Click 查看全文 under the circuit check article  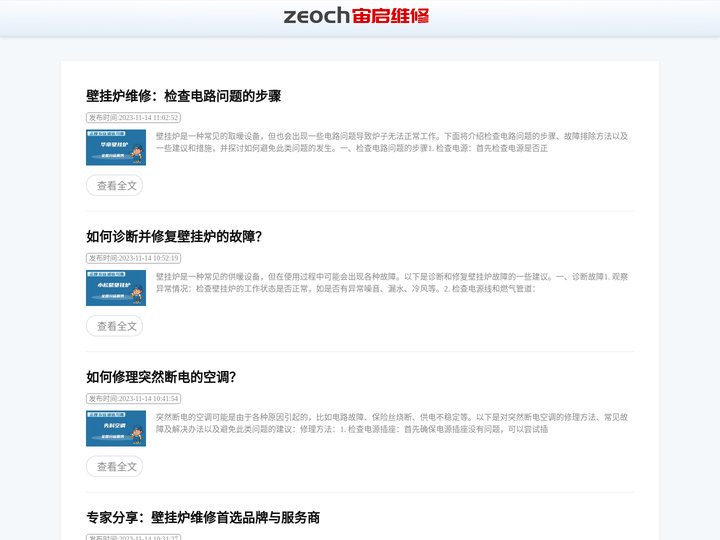(114, 186)
